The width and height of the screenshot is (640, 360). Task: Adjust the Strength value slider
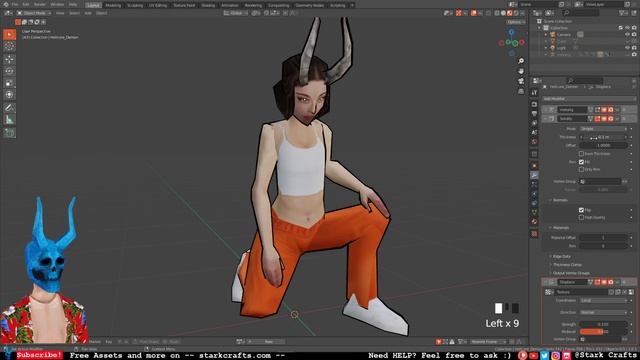pos(603,324)
